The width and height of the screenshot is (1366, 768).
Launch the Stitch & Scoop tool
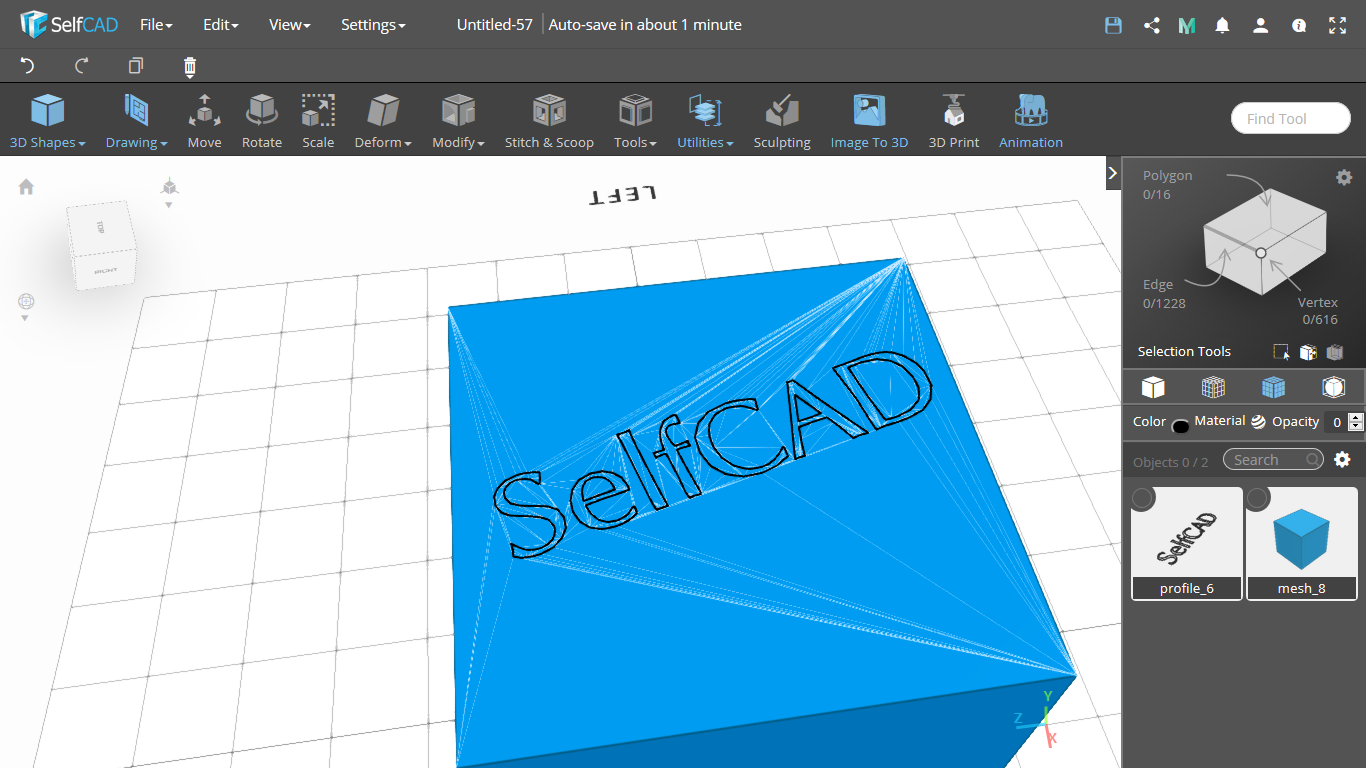[x=549, y=122]
